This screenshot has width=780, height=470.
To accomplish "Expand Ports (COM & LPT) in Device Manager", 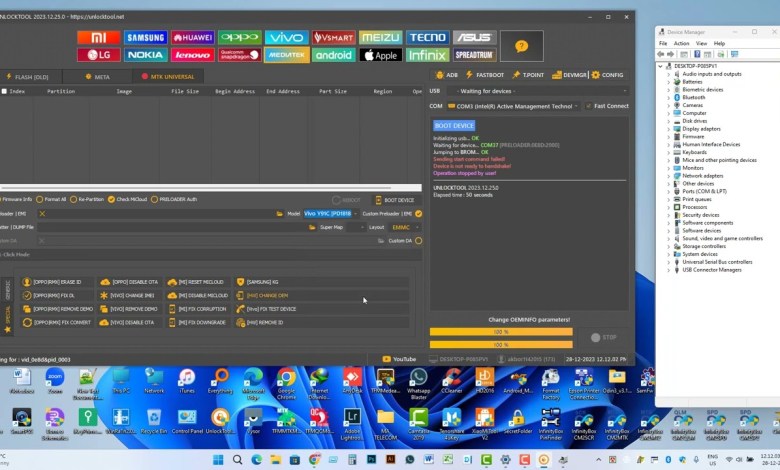I will tap(668, 191).
